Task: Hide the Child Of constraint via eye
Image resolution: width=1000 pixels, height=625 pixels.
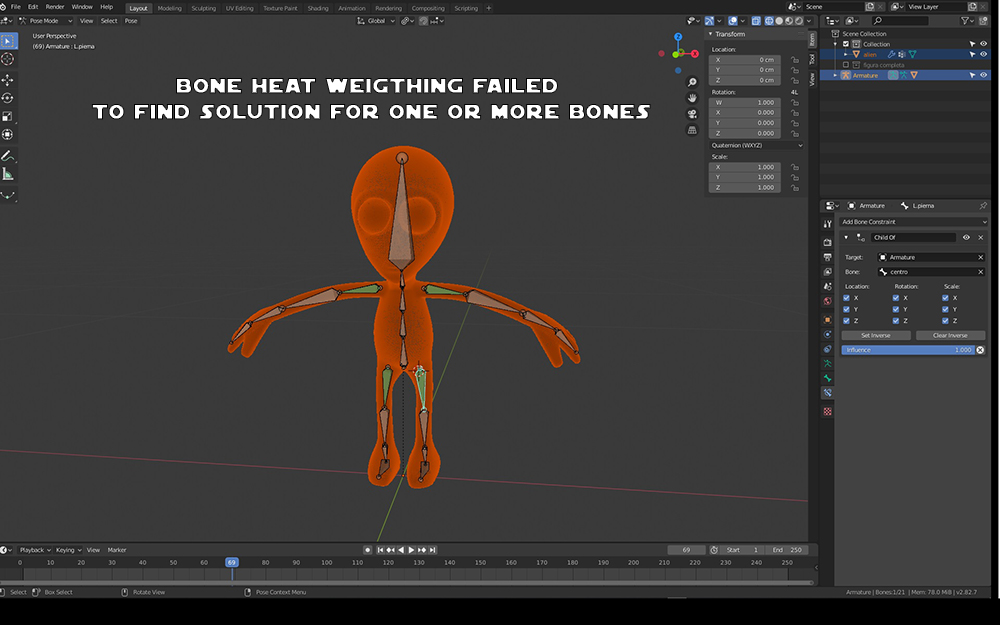Action: point(966,237)
